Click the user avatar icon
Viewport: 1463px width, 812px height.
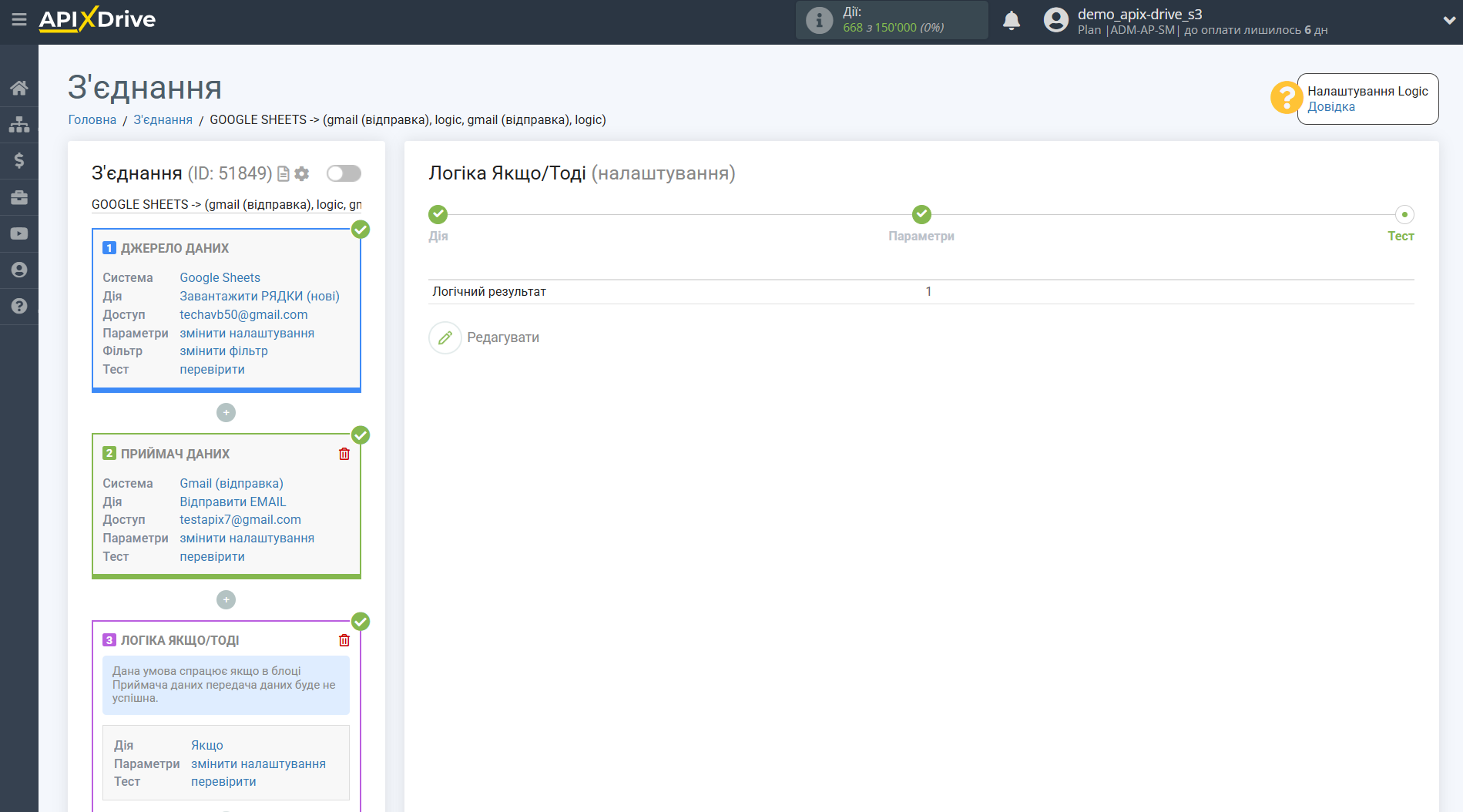coord(1056,20)
